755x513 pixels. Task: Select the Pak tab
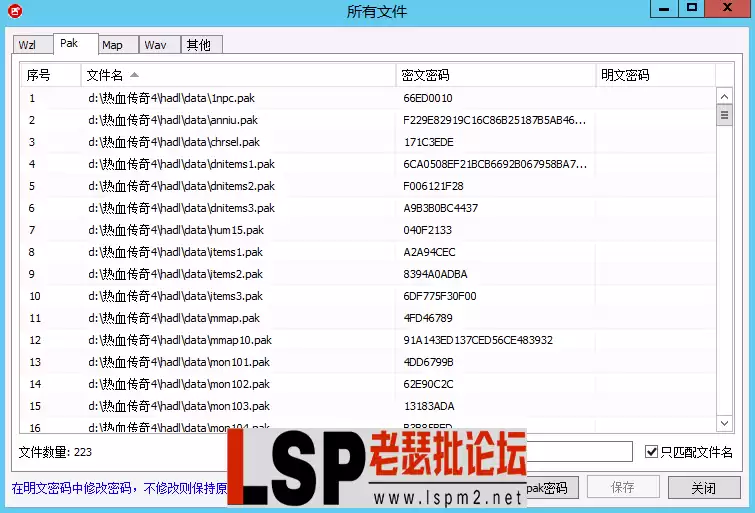(76, 43)
